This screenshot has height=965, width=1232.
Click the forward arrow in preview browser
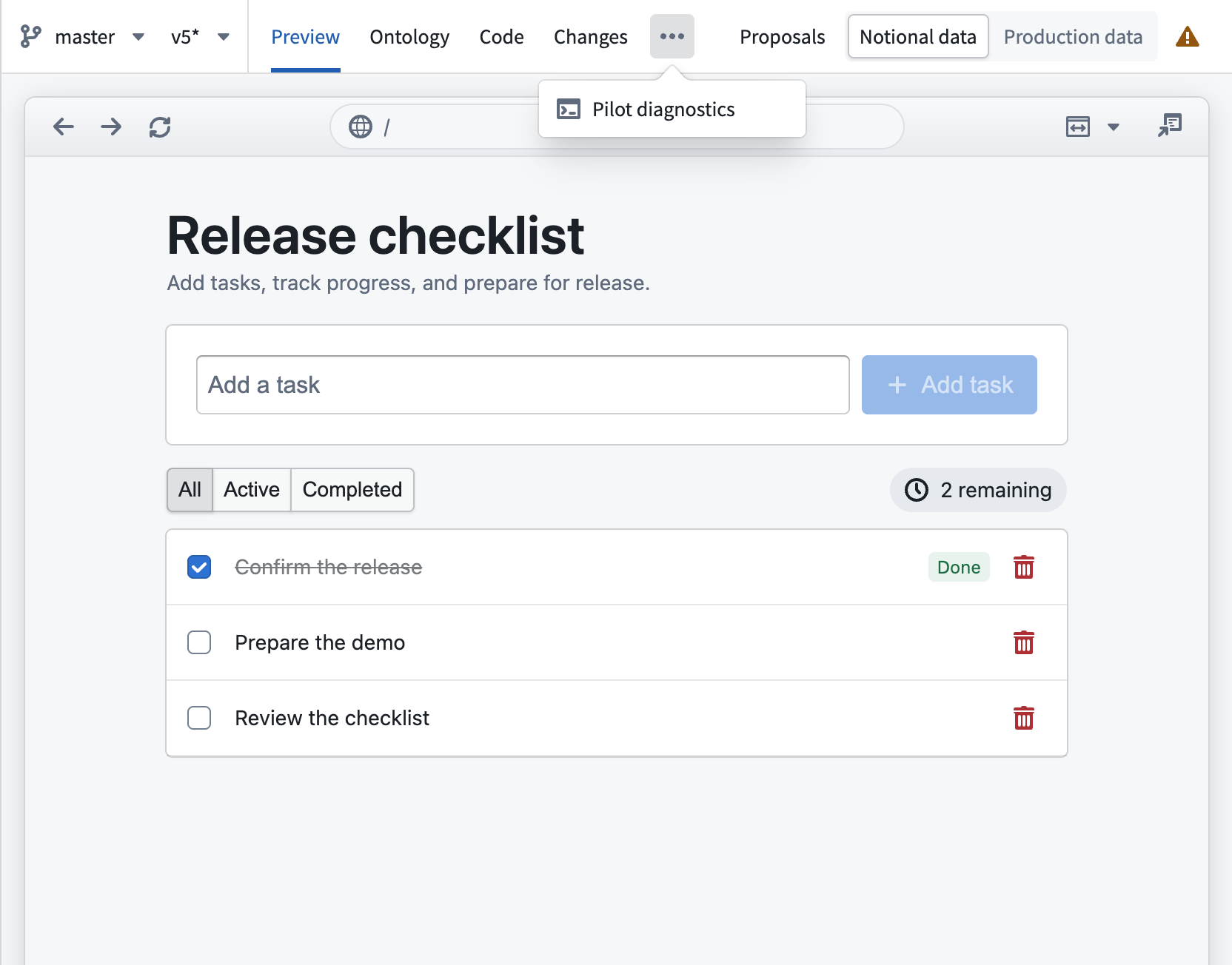tap(111, 127)
